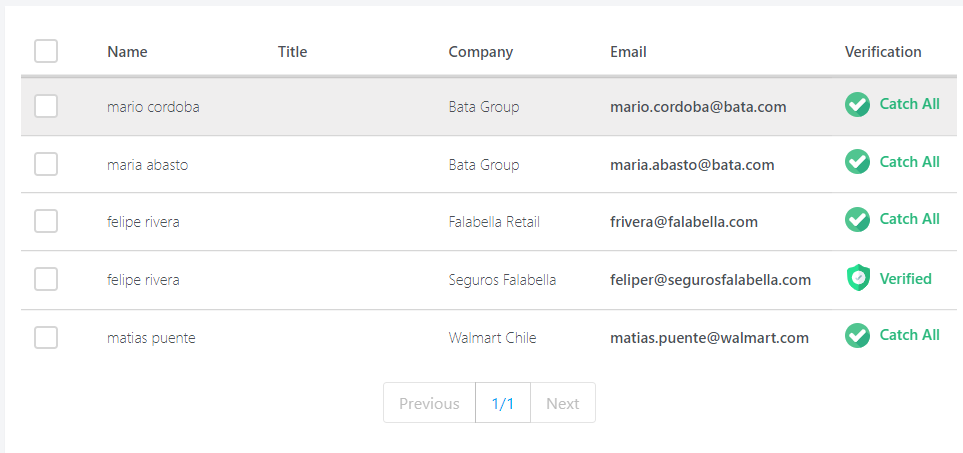The height and width of the screenshot is (453, 963).
Task: Click the Name column header
Action: (128, 52)
